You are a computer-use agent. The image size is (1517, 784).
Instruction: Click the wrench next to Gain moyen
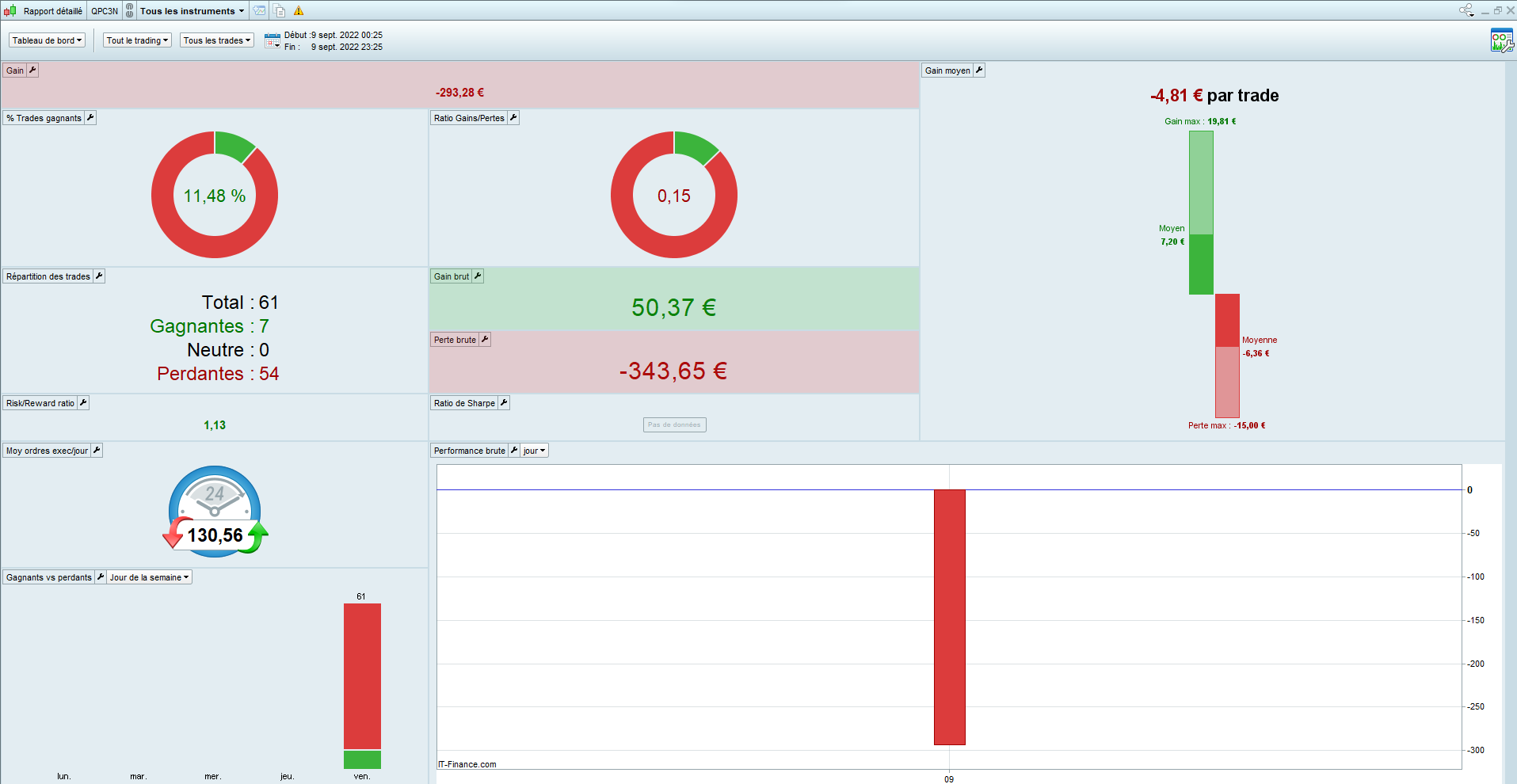click(x=979, y=70)
